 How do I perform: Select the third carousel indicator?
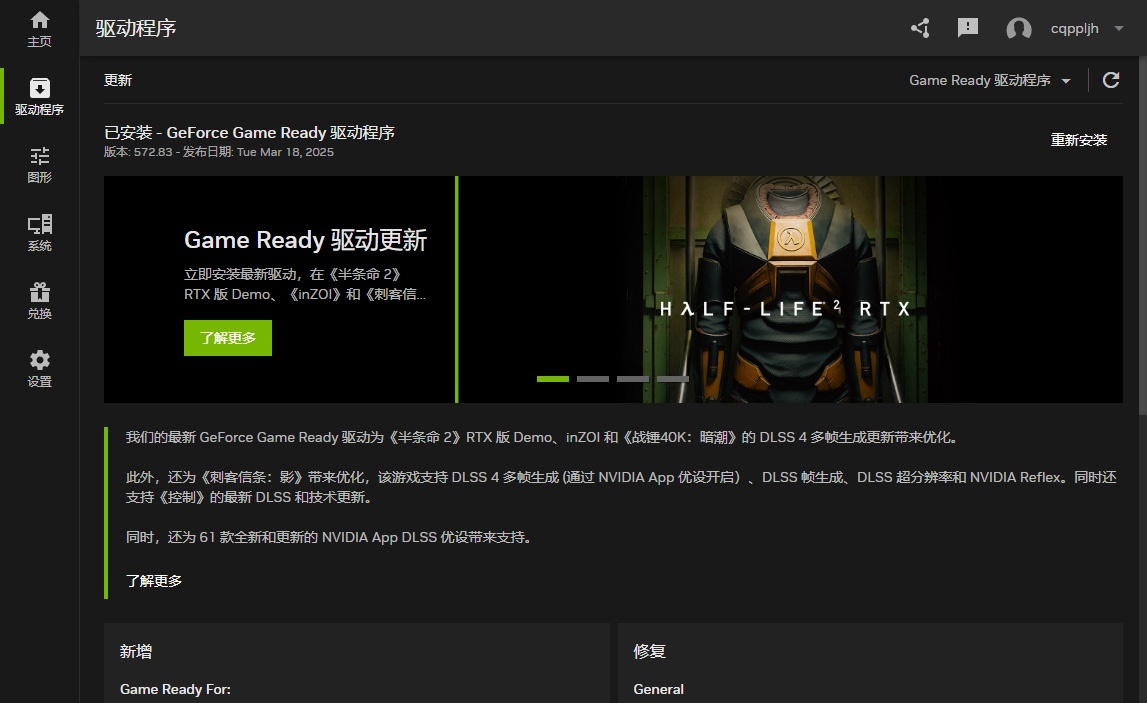[x=633, y=379]
